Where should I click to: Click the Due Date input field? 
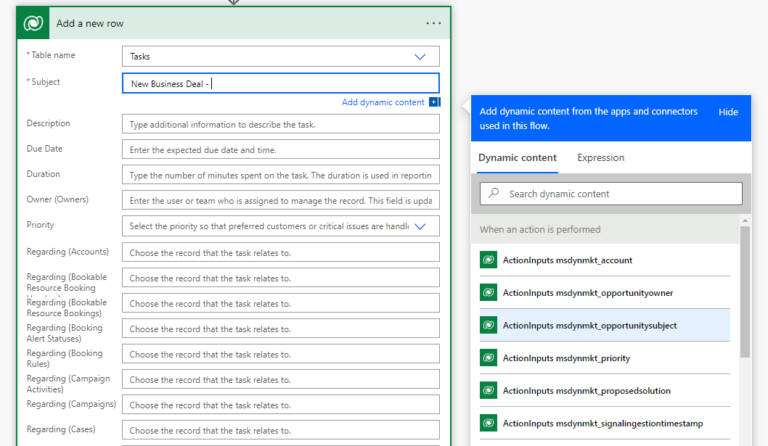[x=280, y=149]
